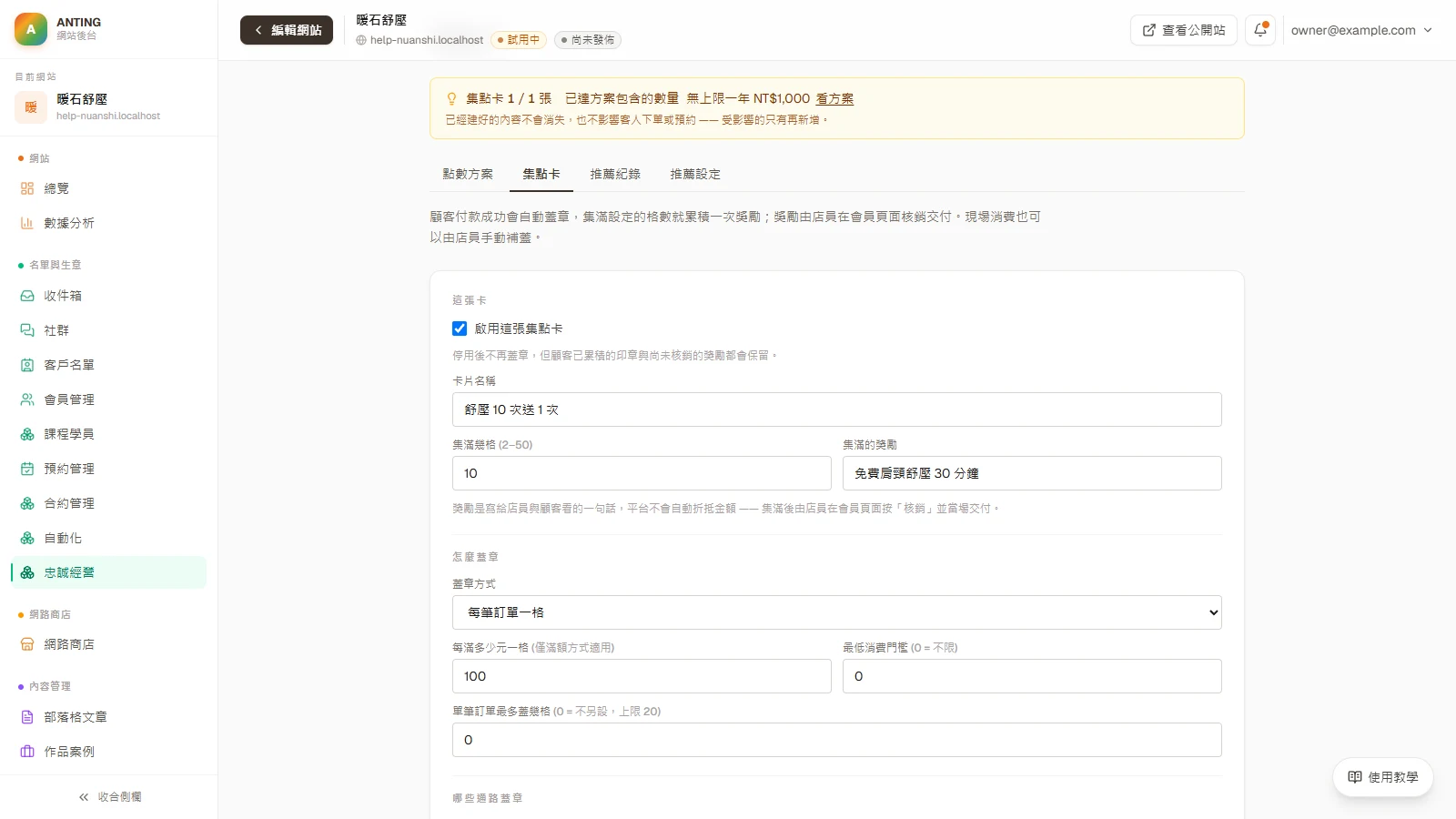Click the 集點卡 1 / 1 張 text
This screenshot has width=1456, height=819.
coord(509,98)
